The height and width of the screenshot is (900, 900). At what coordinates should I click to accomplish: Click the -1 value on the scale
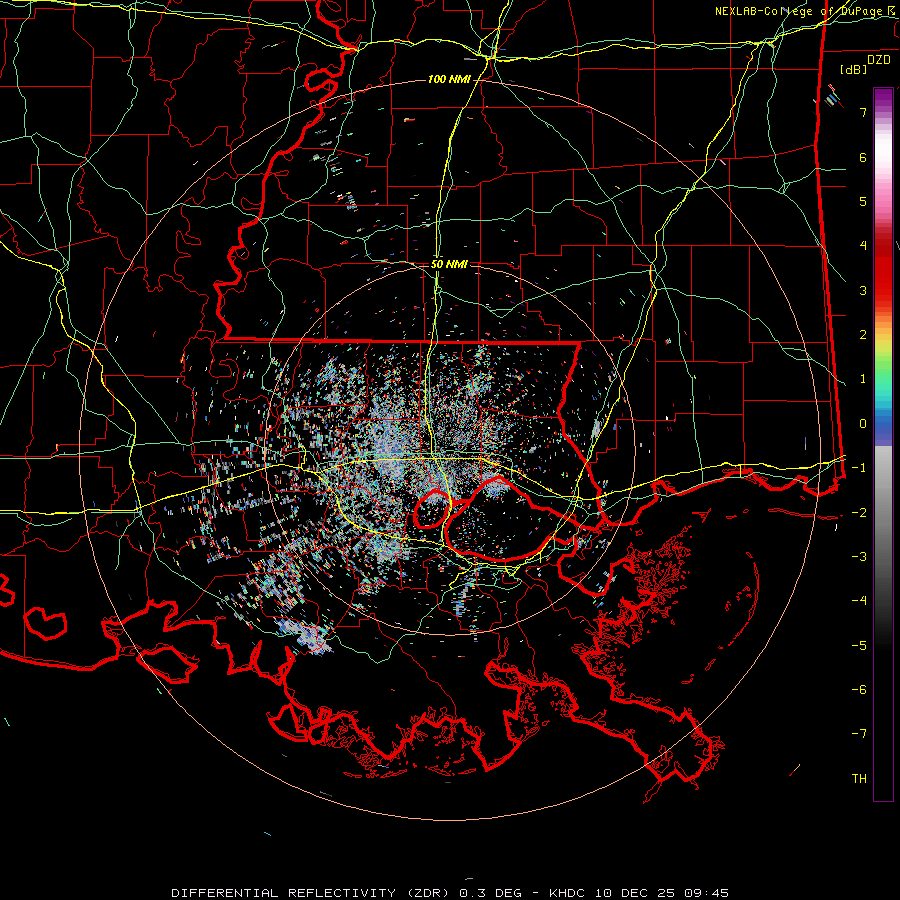pos(859,468)
